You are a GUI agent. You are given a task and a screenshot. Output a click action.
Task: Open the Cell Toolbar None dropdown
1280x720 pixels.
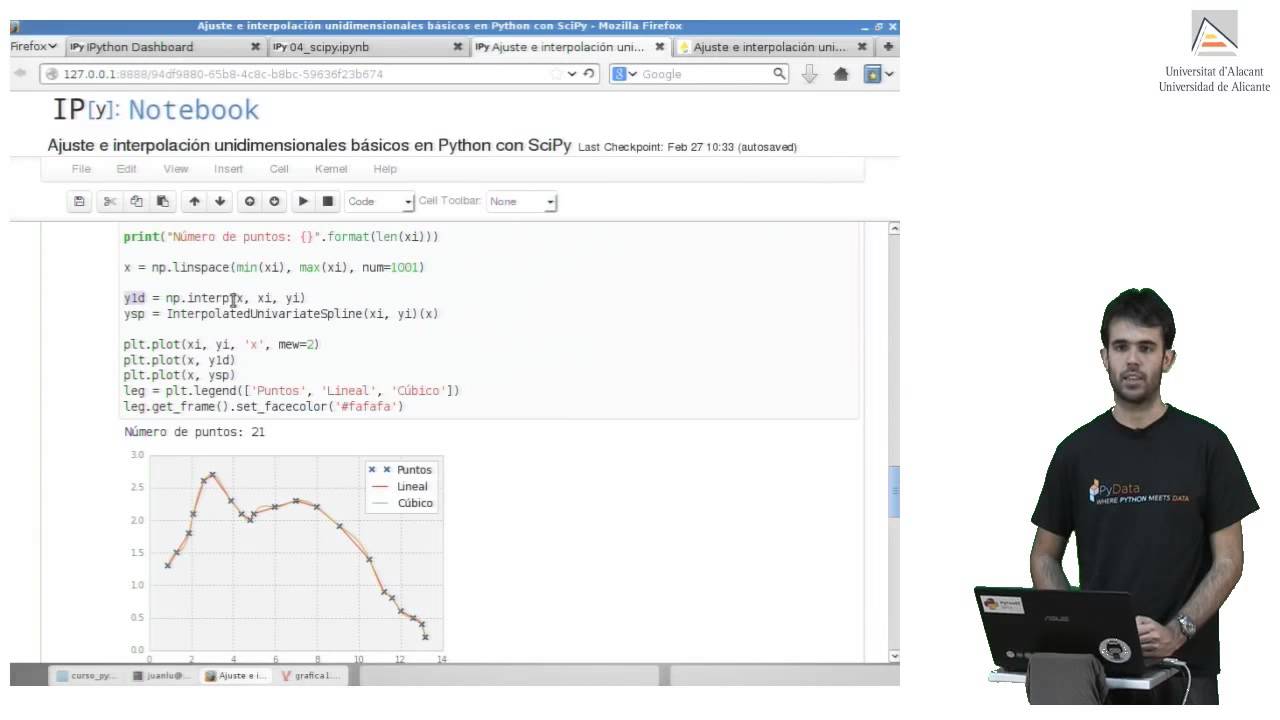coord(521,201)
